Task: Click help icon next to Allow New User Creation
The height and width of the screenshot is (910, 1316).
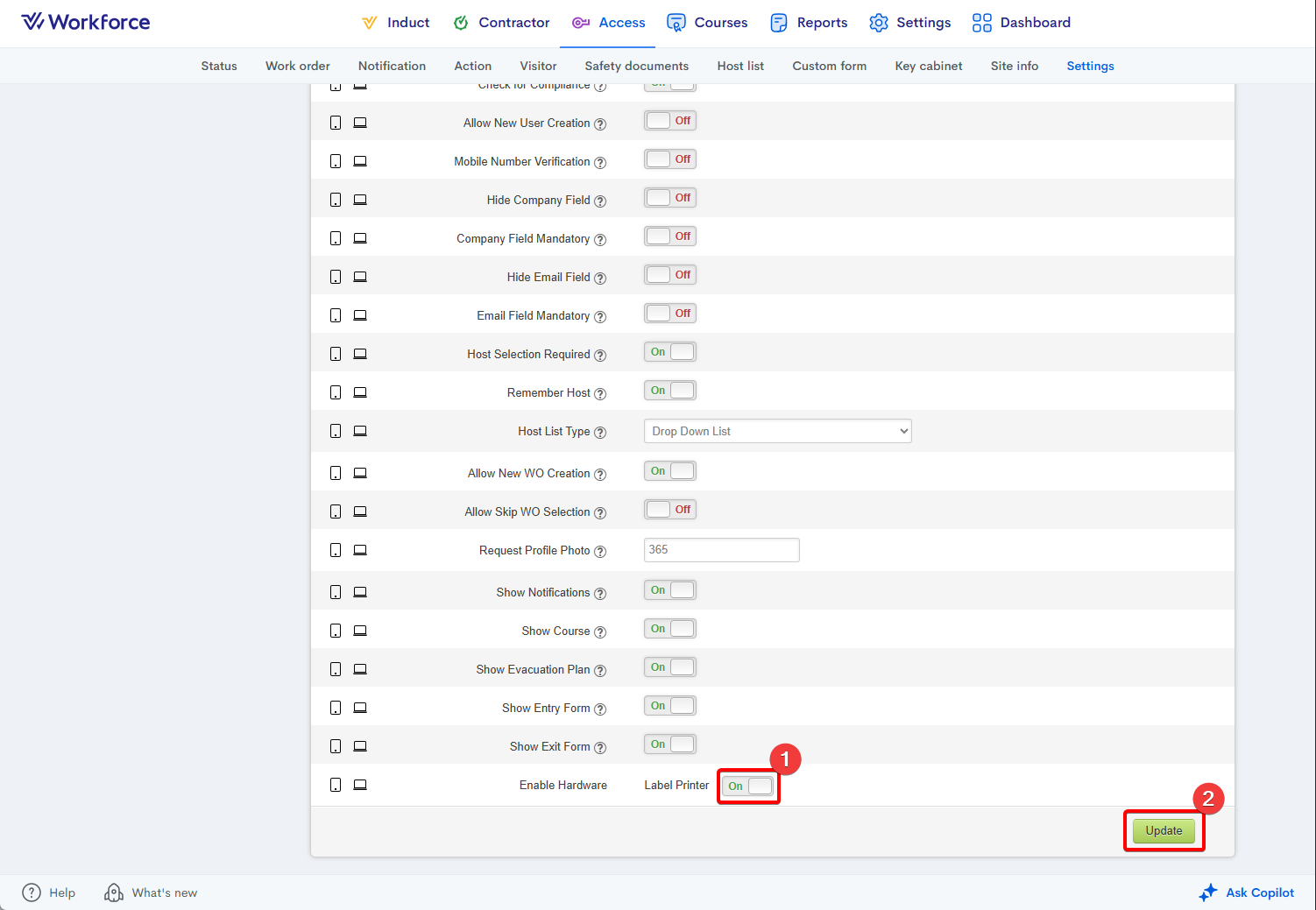Action: pos(600,124)
